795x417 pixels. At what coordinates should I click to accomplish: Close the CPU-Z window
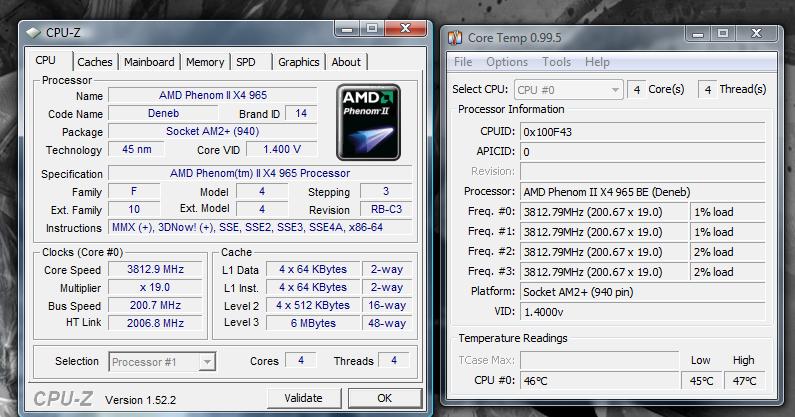[x=406, y=28]
